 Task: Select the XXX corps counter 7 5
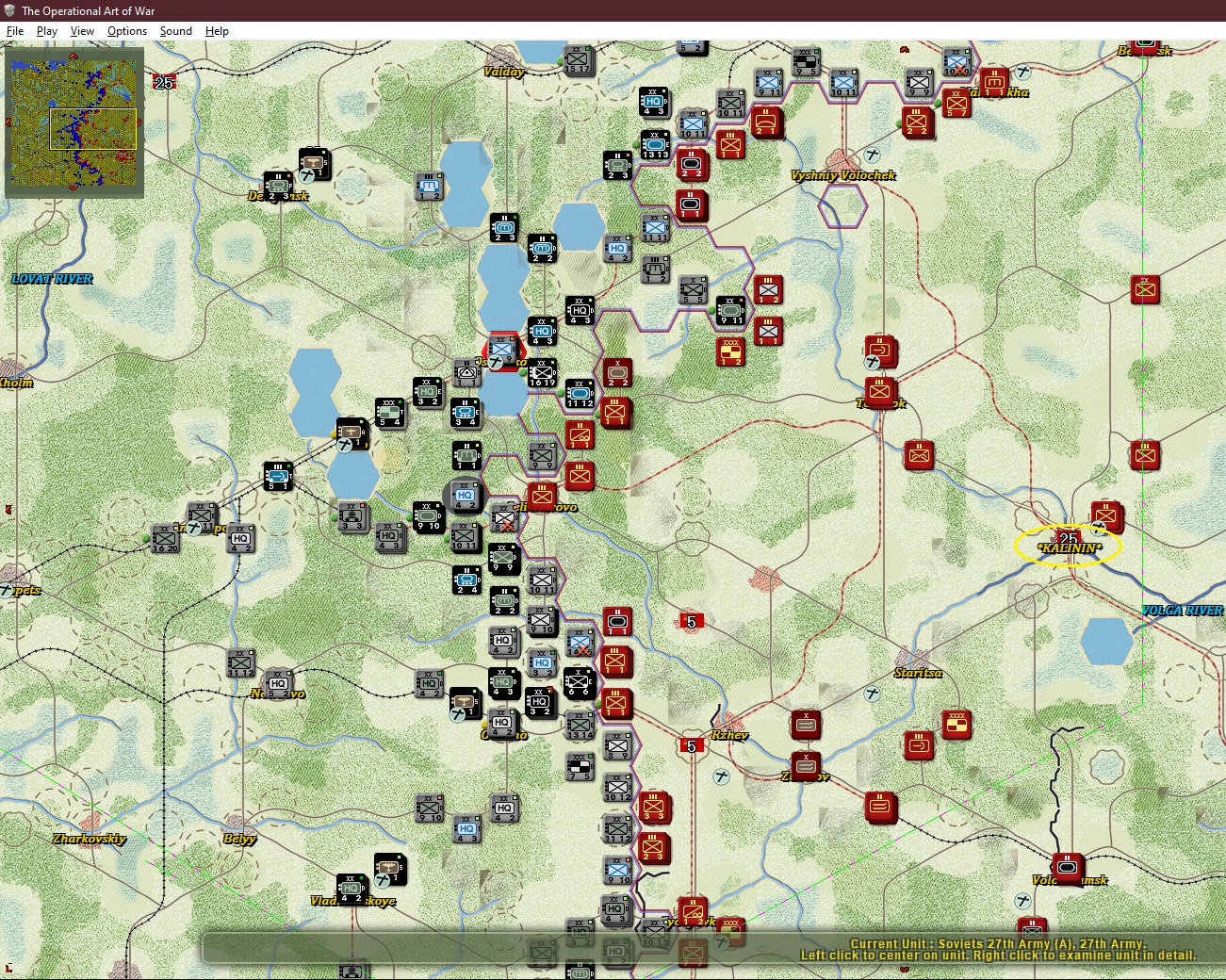point(580,766)
